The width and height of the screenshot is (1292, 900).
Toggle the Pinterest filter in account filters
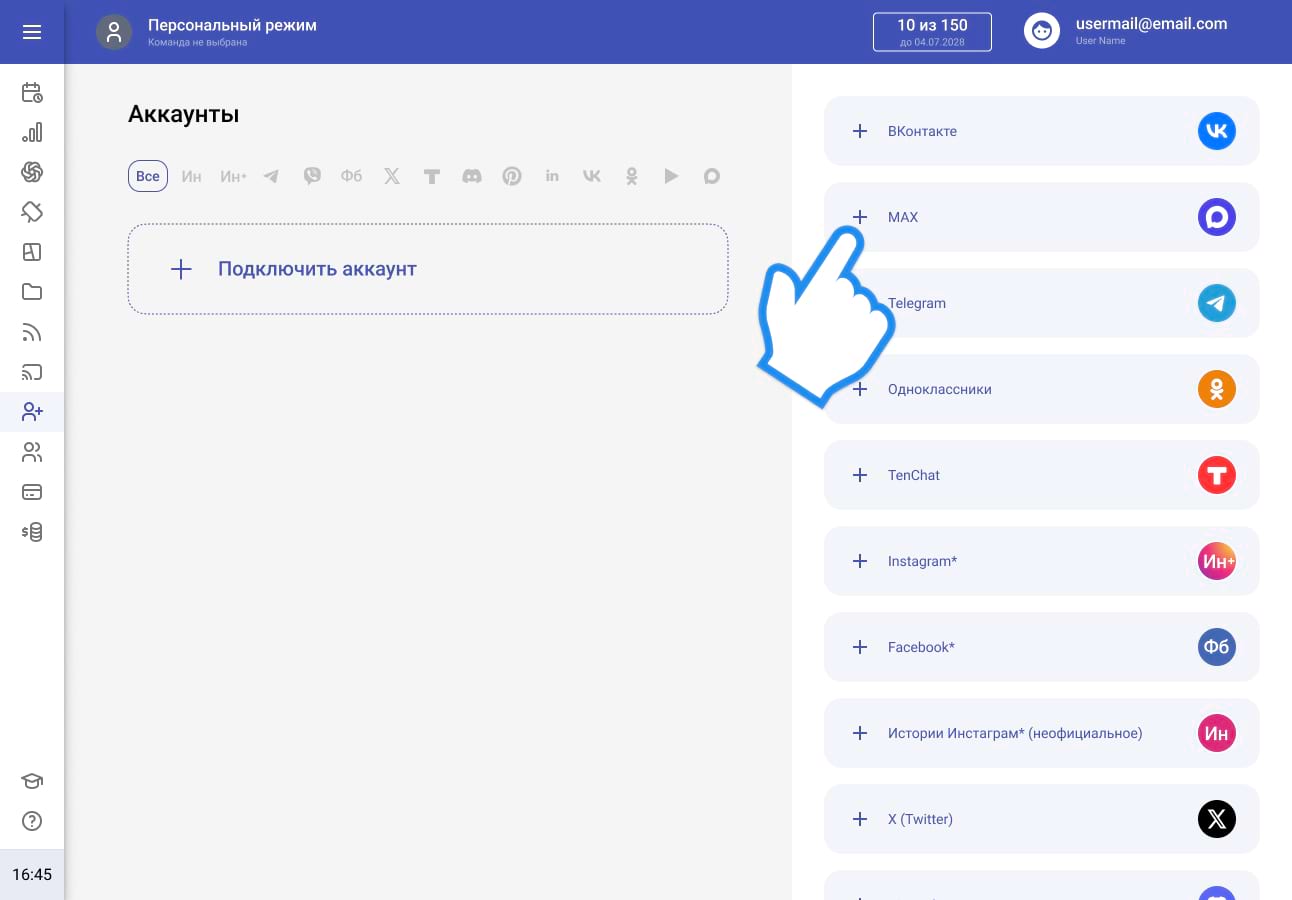512,176
